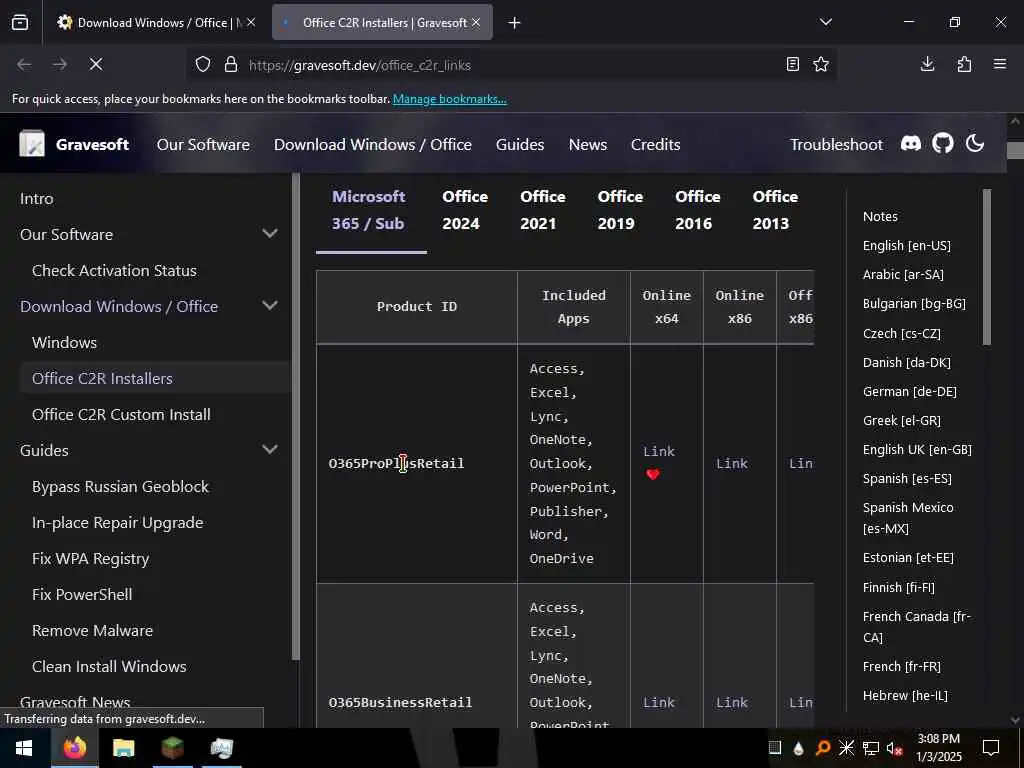1024x768 pixels.
Task: Open Windows Start menu
Action: pos(24,748)
